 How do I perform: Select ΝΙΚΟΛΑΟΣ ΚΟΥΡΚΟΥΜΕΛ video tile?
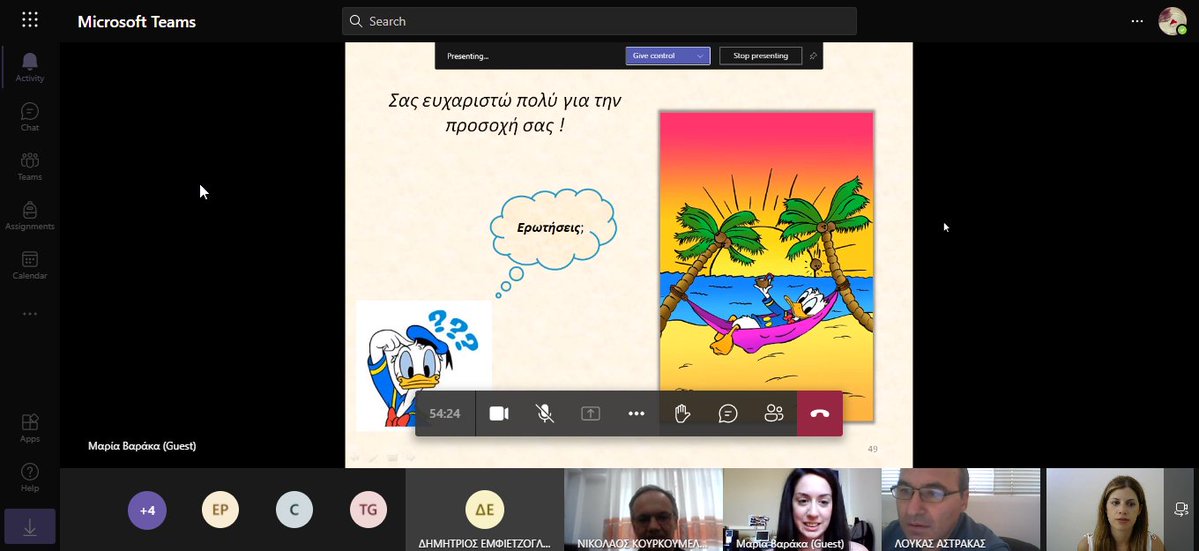643,510
